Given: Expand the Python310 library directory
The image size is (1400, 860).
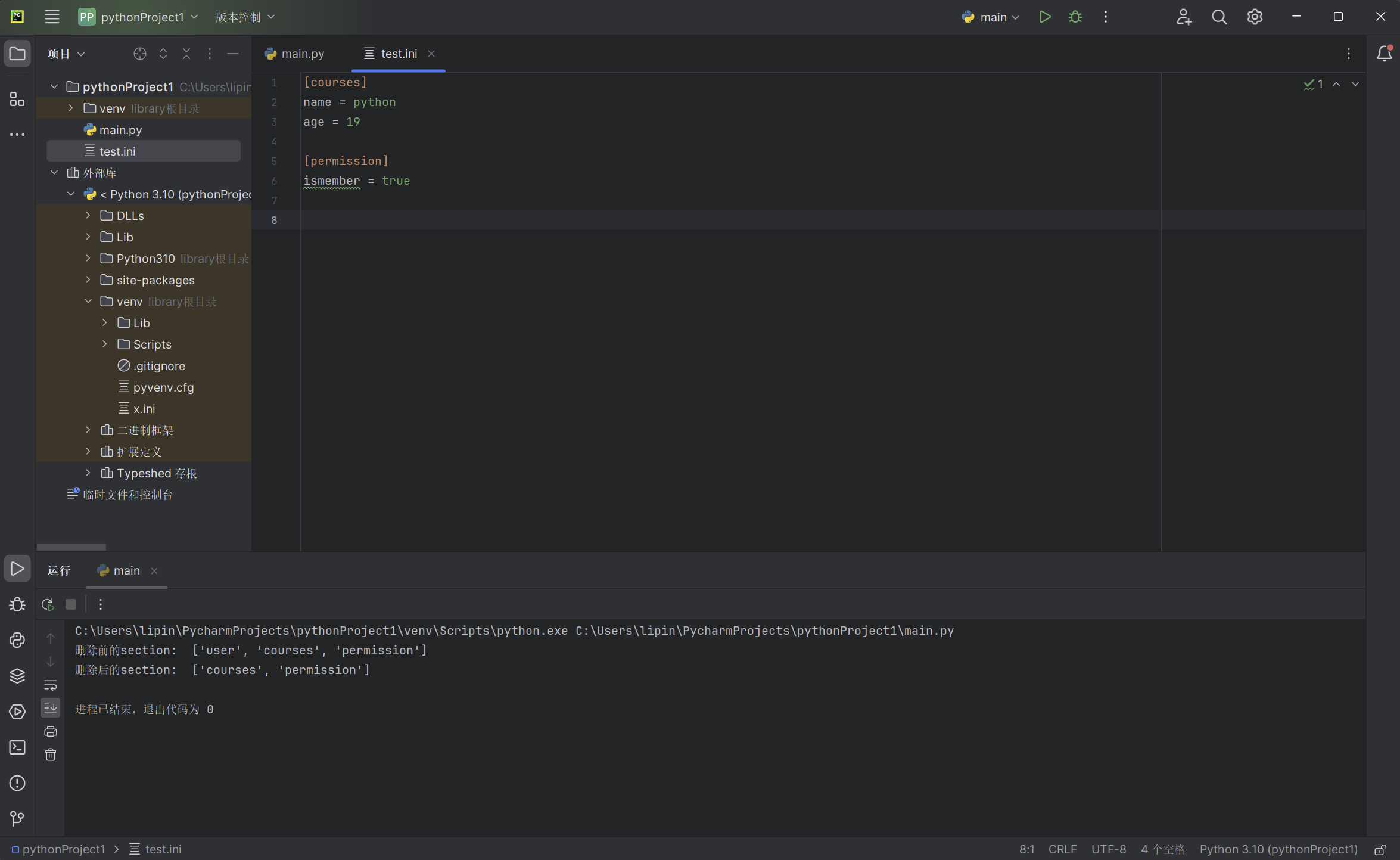Looking at the screenshot, I should [89, 258].
